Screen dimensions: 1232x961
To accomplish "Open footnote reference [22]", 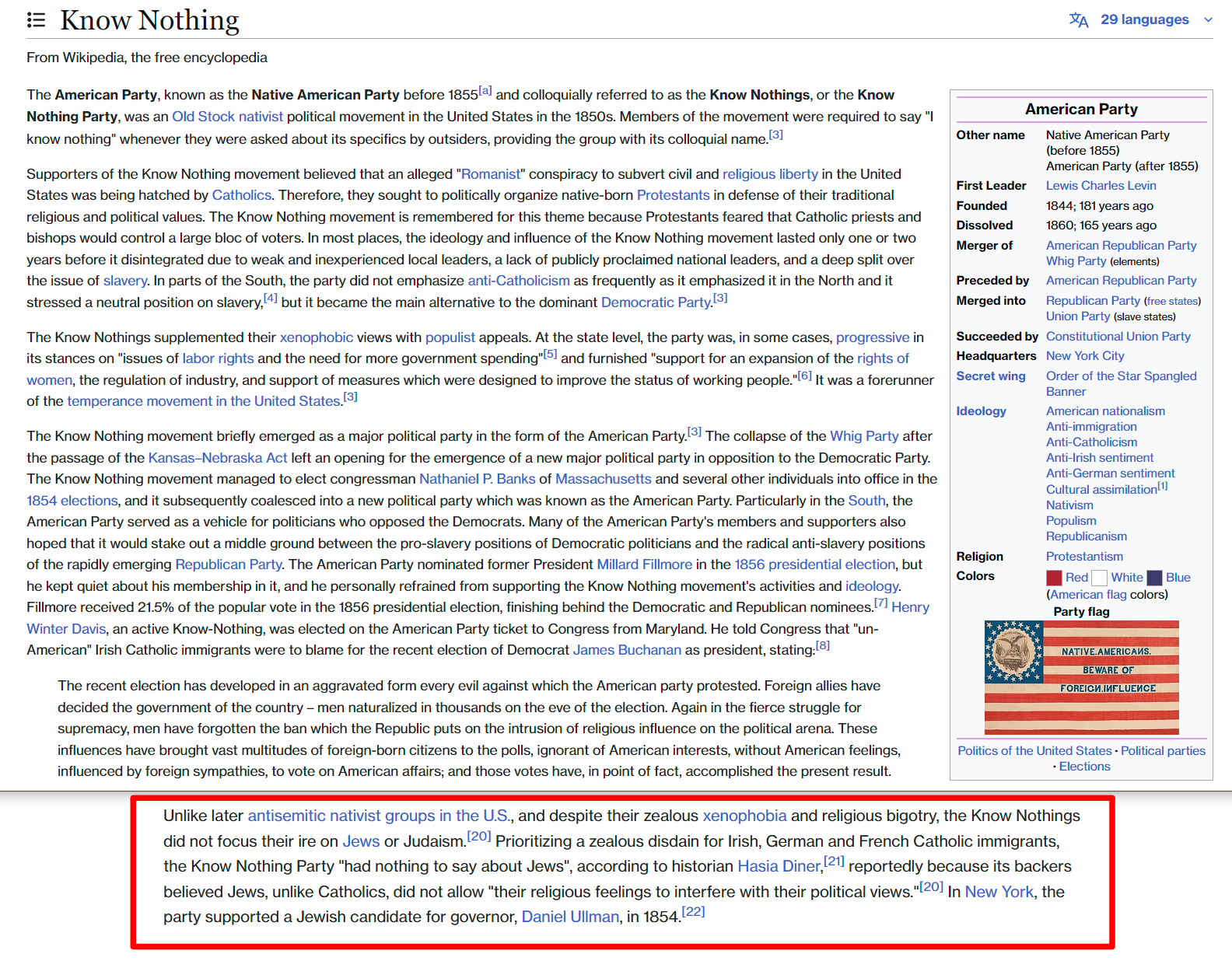I will (x=693, y=911).
